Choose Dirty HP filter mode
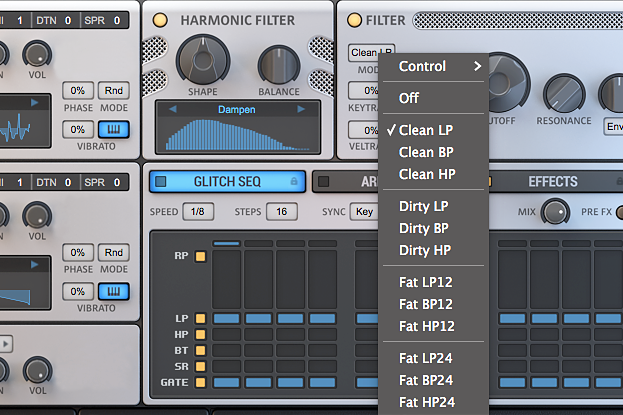The height and width of the screenshot is (415, 623). [433, 250]
